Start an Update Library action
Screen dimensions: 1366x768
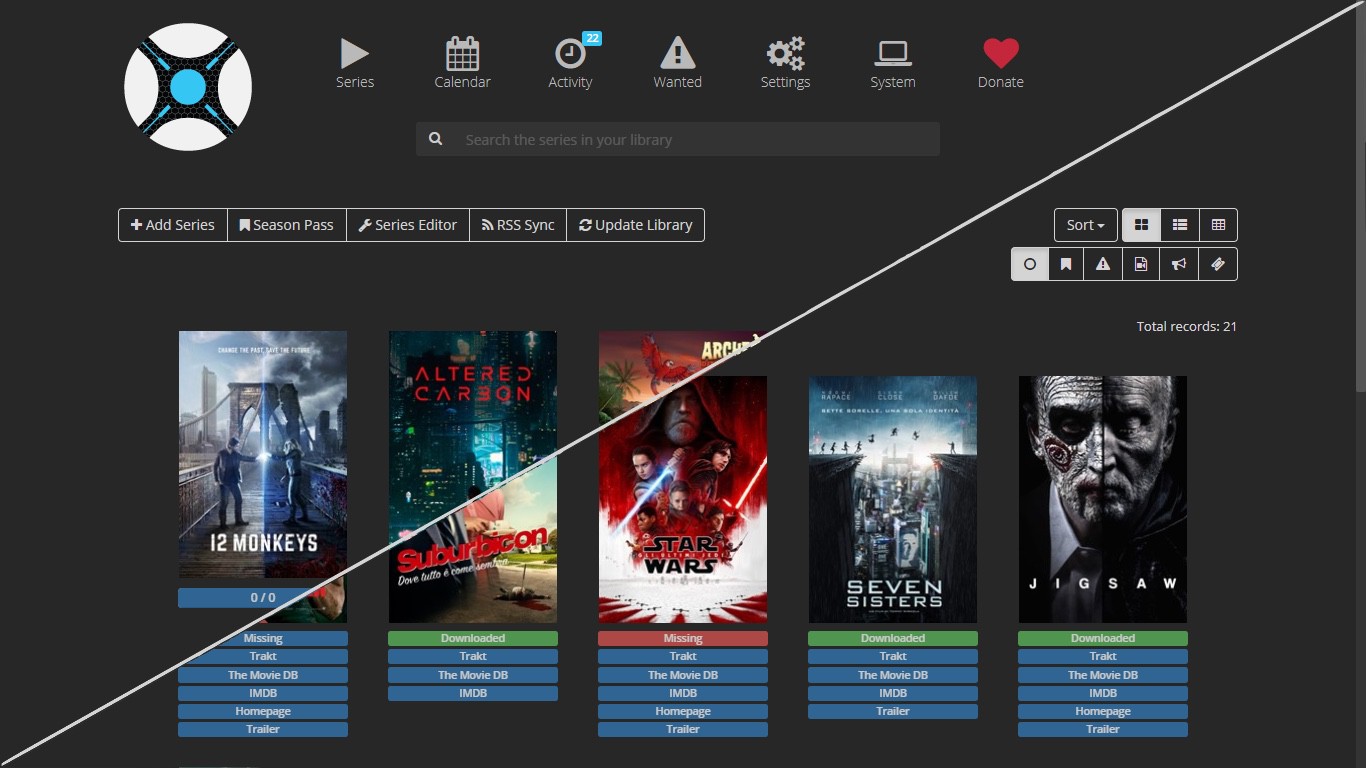(636, 224)
